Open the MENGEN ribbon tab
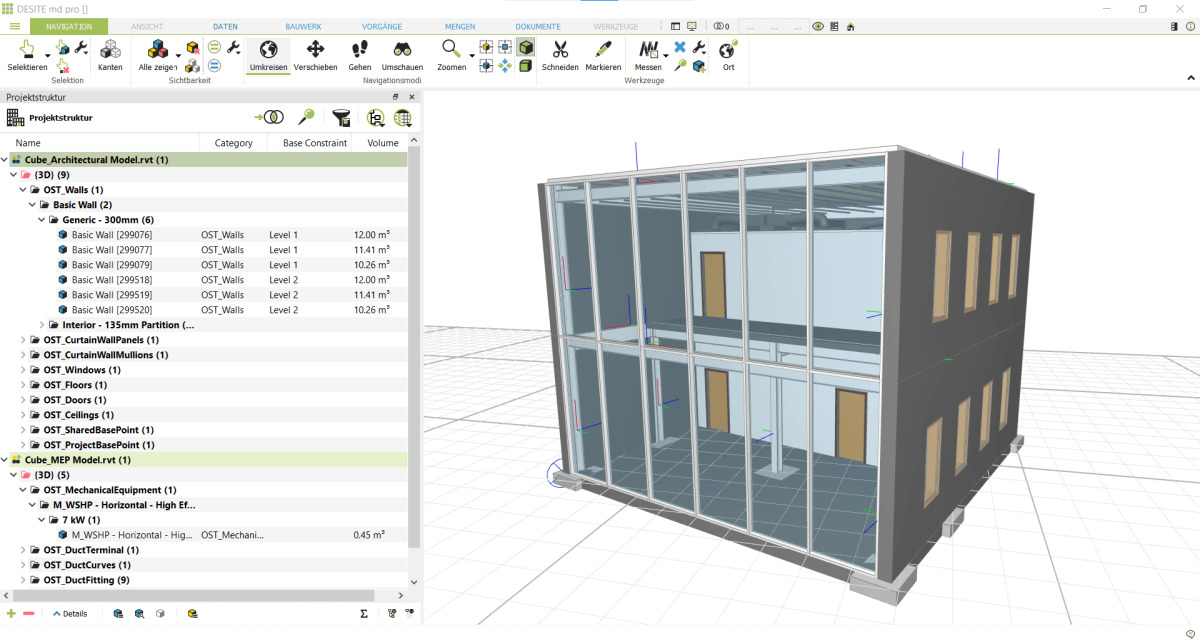This screenshot has height=644, width=1200. (x=460, y=26)
